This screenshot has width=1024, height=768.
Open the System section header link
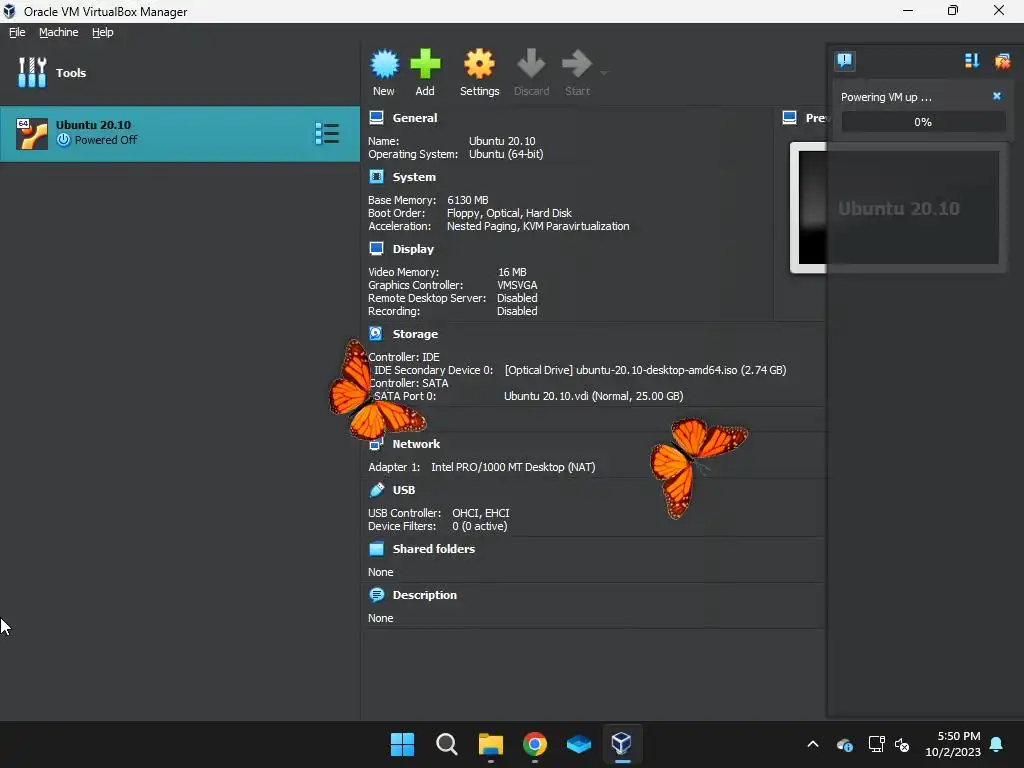click(x=414, y=177)
